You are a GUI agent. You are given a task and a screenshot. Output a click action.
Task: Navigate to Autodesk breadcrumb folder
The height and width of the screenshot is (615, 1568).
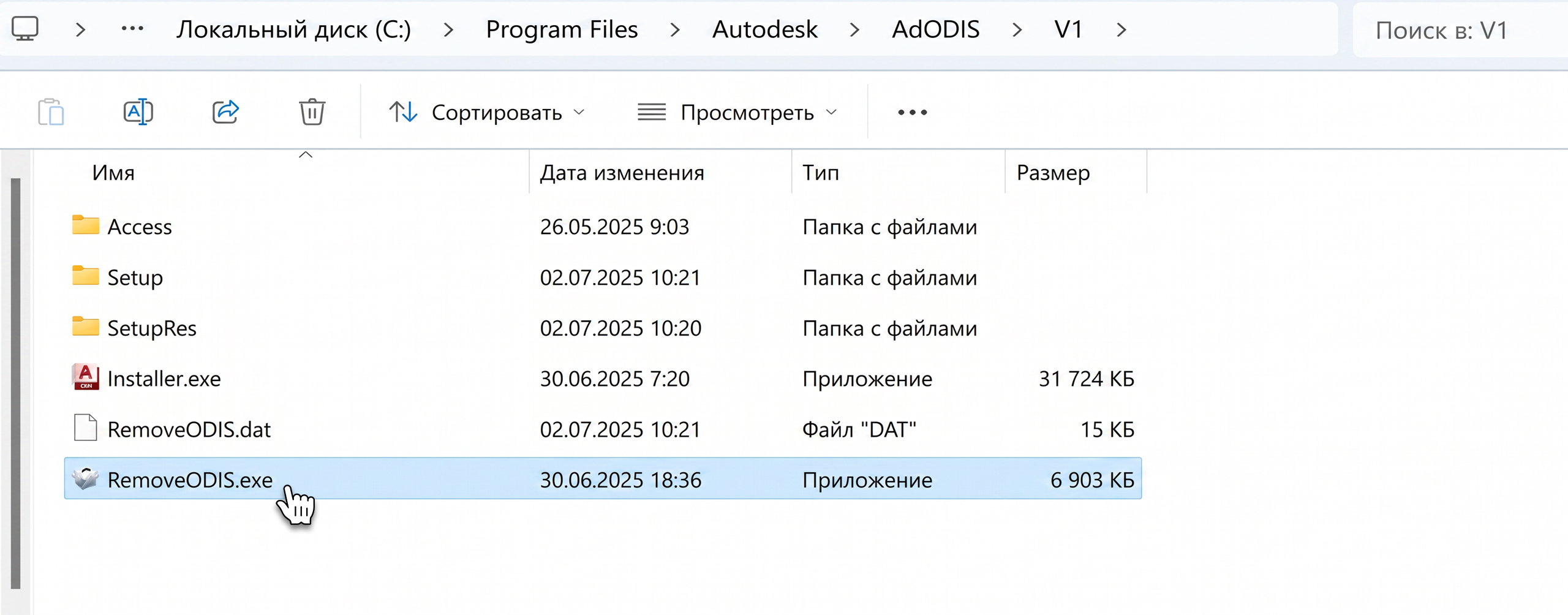pyautogui.click(x=765, y=29)
